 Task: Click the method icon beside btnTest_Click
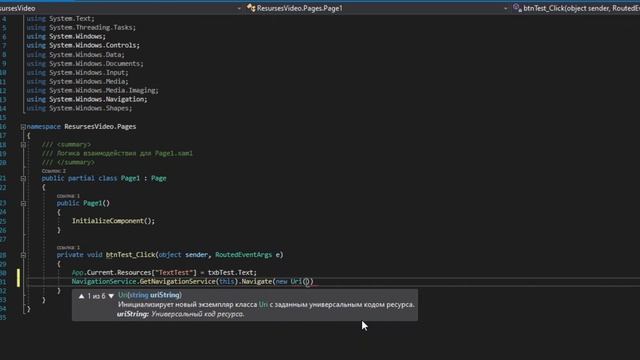[x=517, y=8]
